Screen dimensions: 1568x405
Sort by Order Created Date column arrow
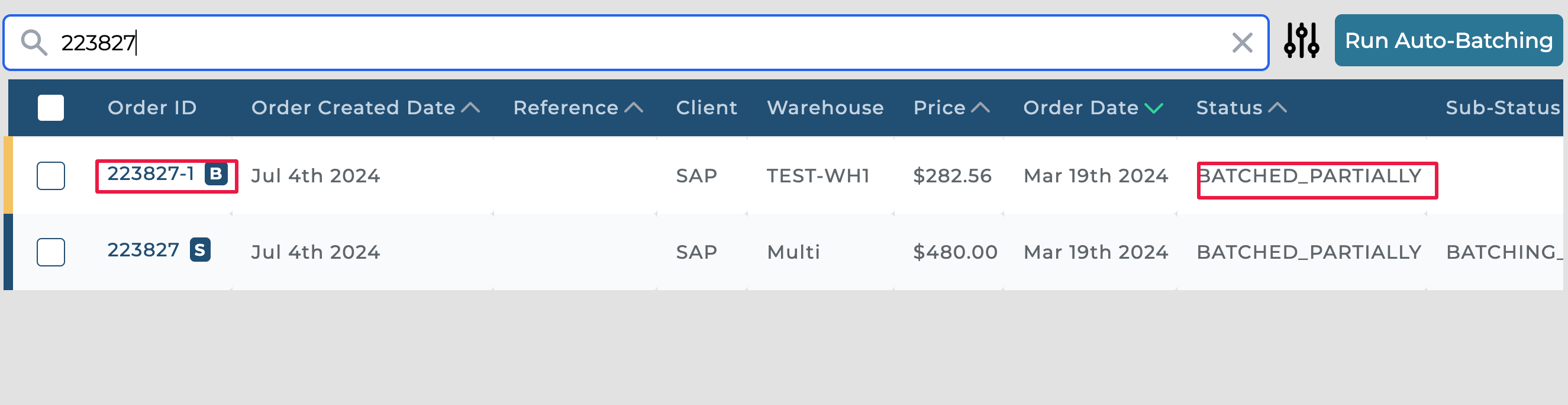pyautogui.click(x=470, y=108)
